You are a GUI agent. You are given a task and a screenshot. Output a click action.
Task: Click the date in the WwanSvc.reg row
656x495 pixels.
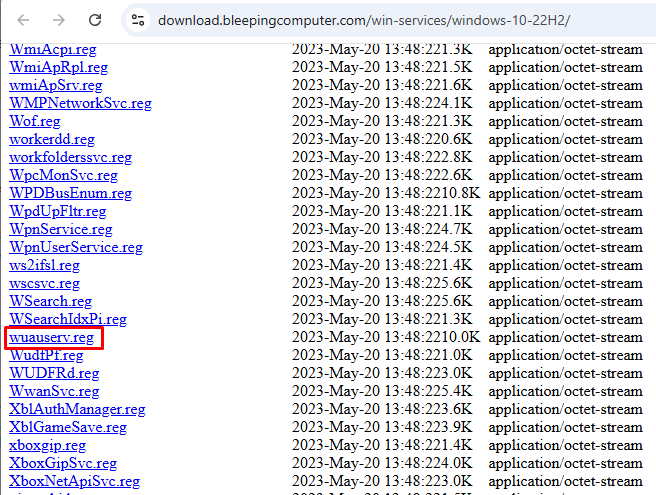click(x=336, y=391)
